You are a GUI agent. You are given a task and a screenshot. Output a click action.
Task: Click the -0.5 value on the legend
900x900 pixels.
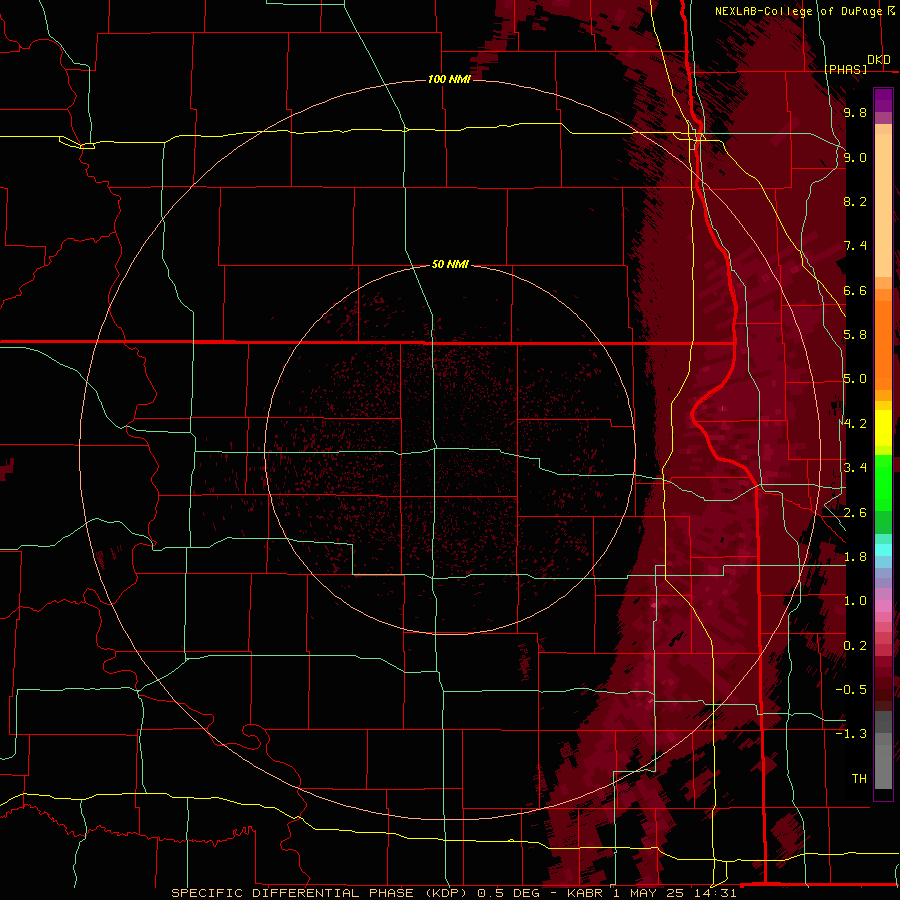[851, 690]
